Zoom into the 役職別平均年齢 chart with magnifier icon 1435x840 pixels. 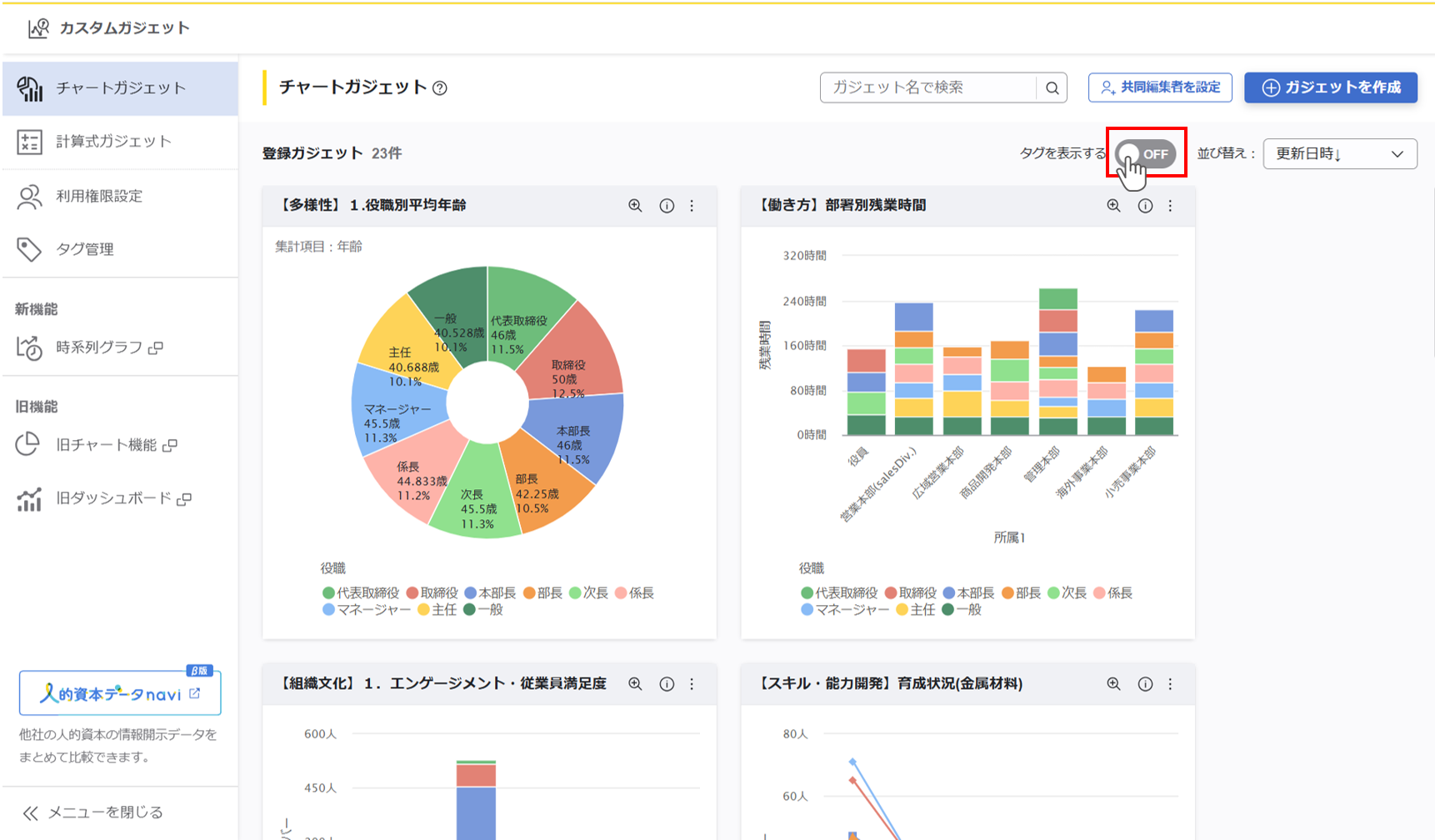coord(635,206)
